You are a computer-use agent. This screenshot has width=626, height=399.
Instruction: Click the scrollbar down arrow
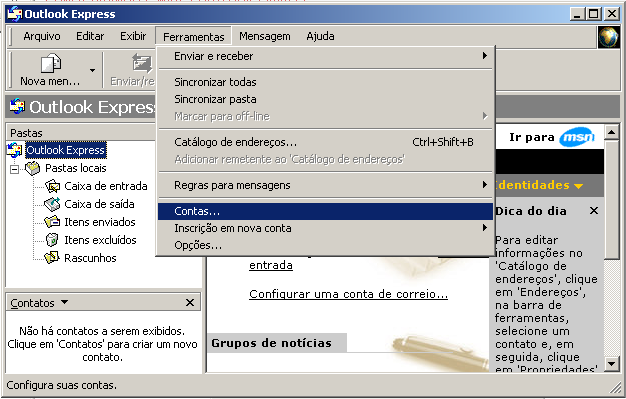pyautogui.click(x=612, y=363)
